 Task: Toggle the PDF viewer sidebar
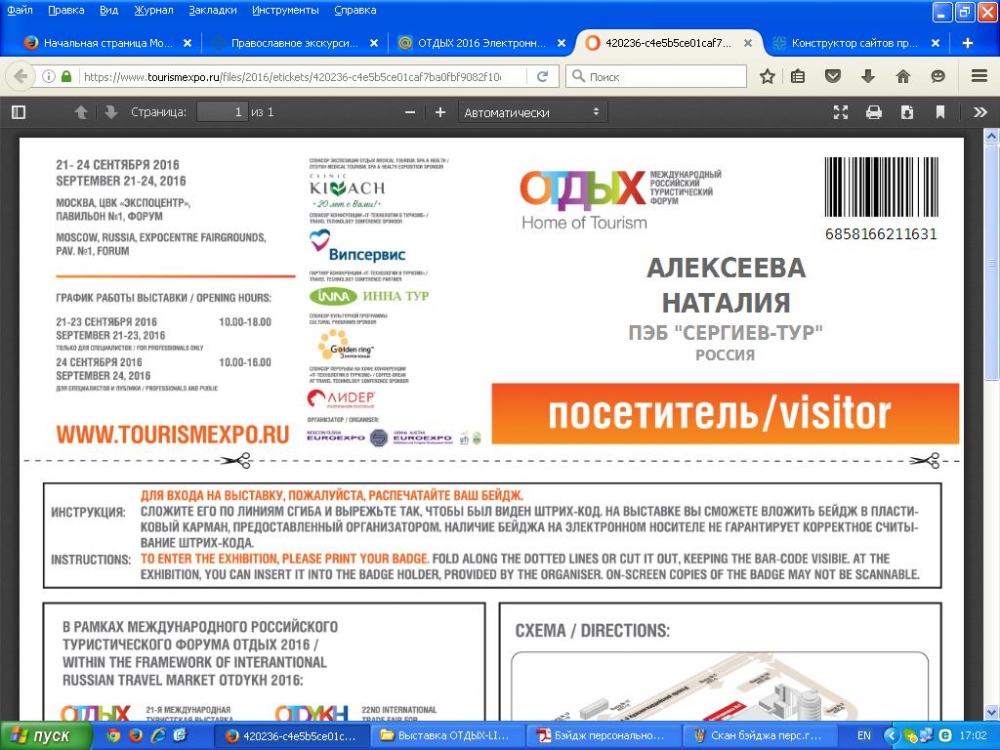[x=18, y=112]
